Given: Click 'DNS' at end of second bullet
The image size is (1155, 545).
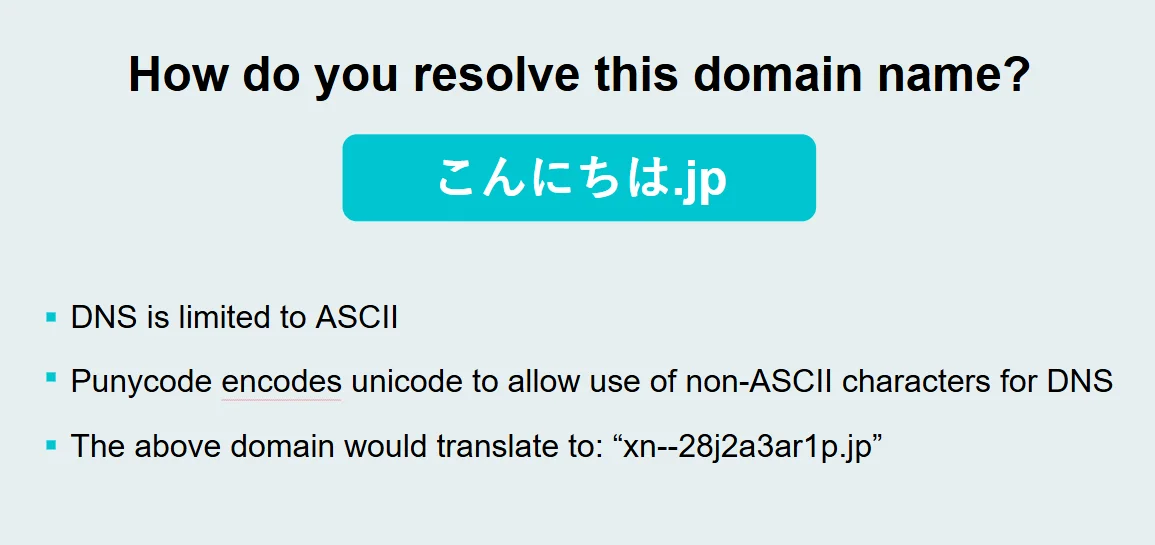Looking at the screenshot, I should point(1080,382).
